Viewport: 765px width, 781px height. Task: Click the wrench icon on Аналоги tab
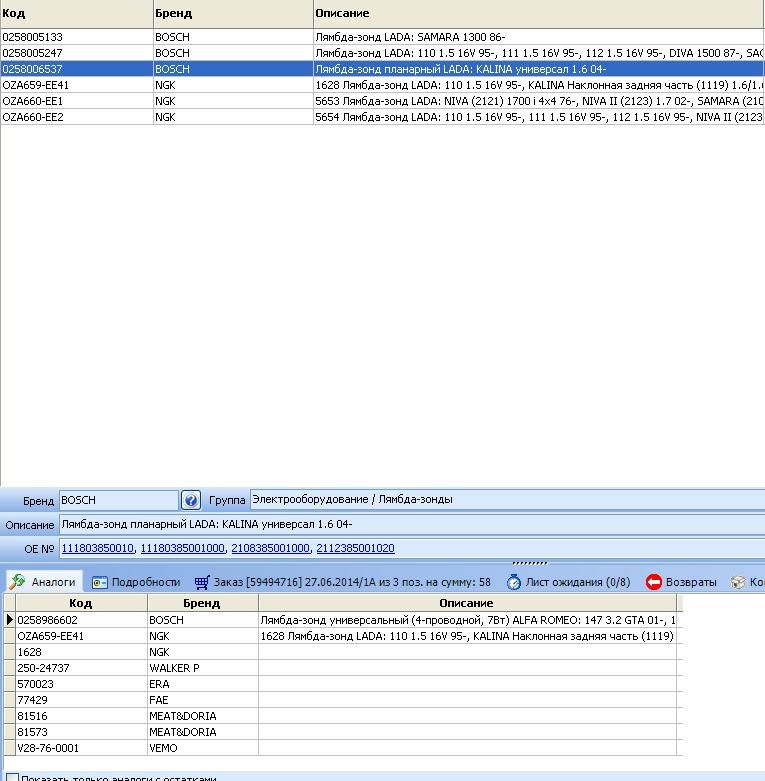[17, 581]
